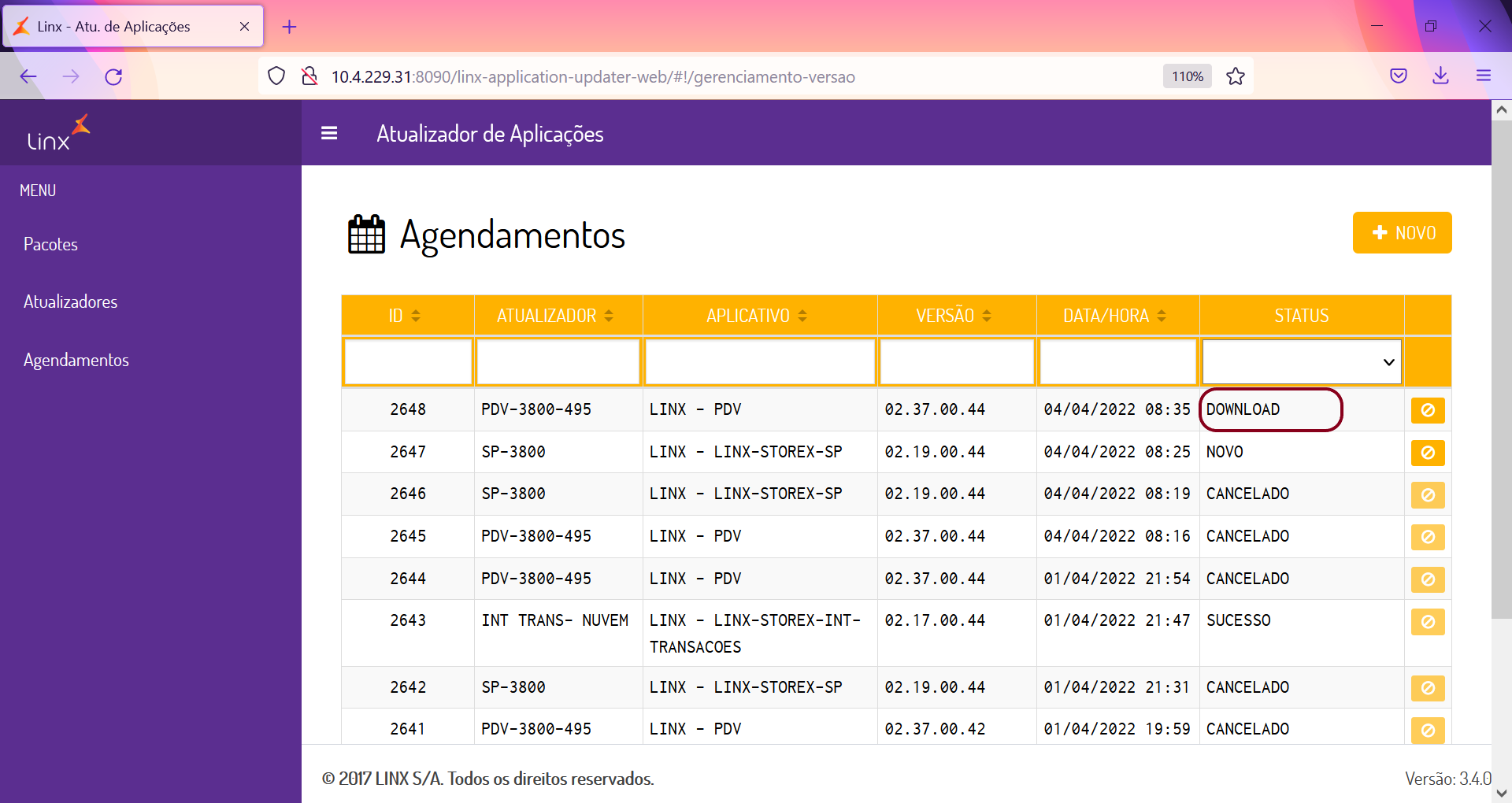Click the date 01/04/2022 21:47

click(1117, 620)
